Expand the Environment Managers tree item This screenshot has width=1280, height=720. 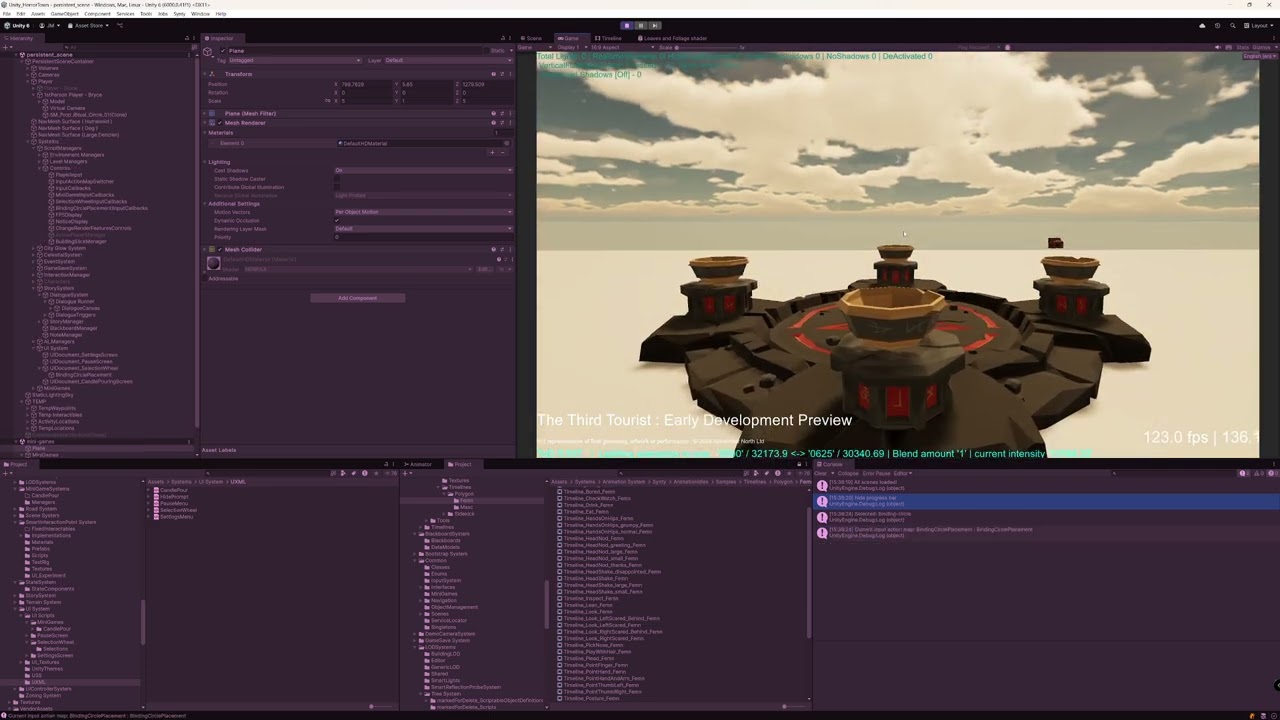38,155
